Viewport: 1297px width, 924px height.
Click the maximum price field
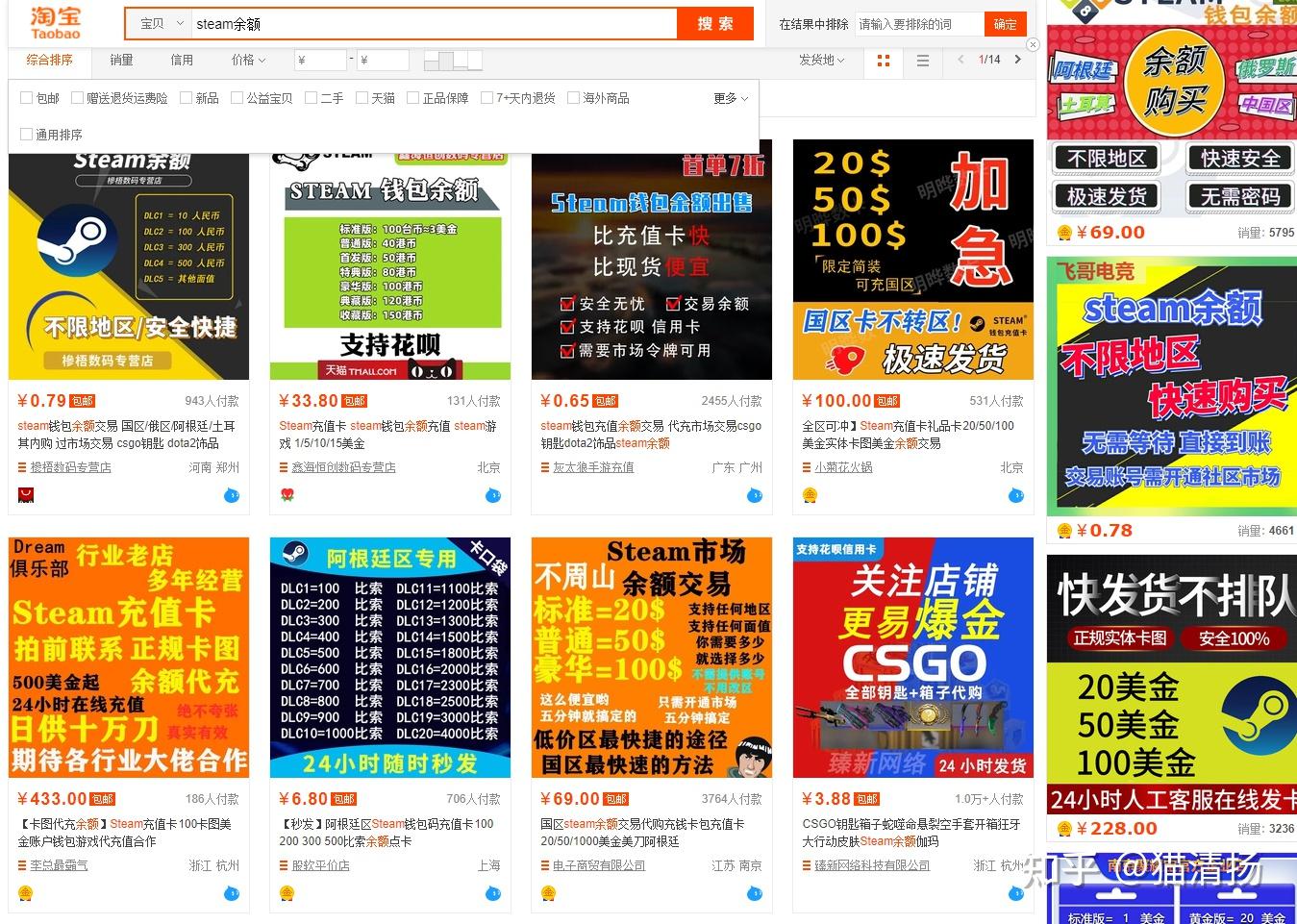383,60
